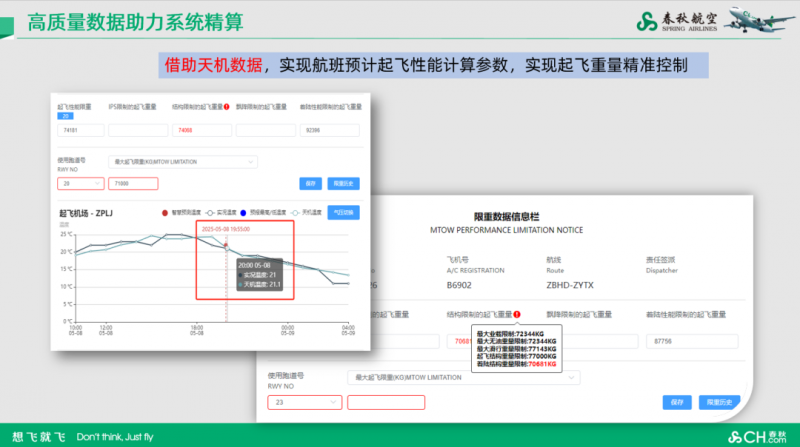Expand MTOW LIMITATION dropdown in the notice panel
The height and width of the screenshot is (447, 800).
(464, 378)
